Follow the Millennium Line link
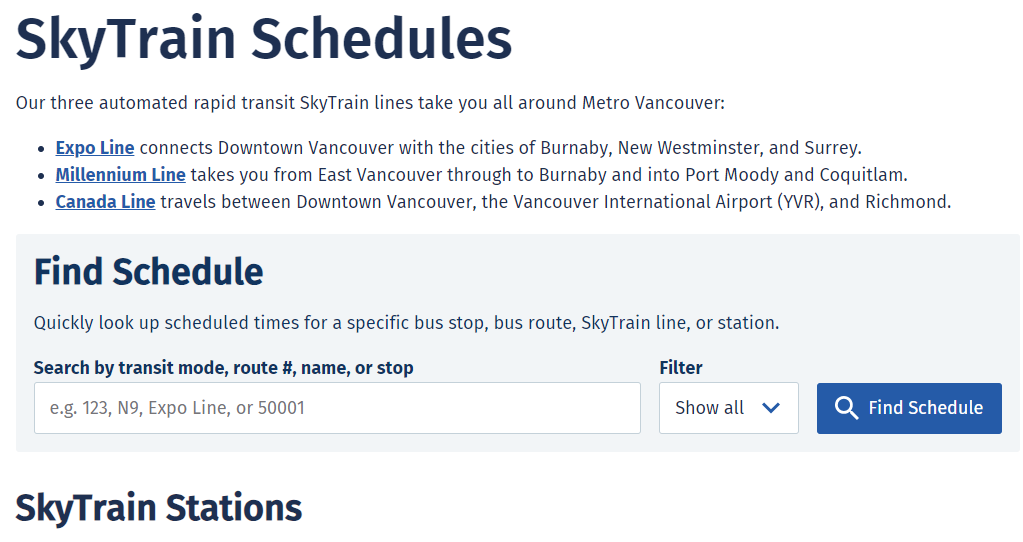 [x=120, y=175]
